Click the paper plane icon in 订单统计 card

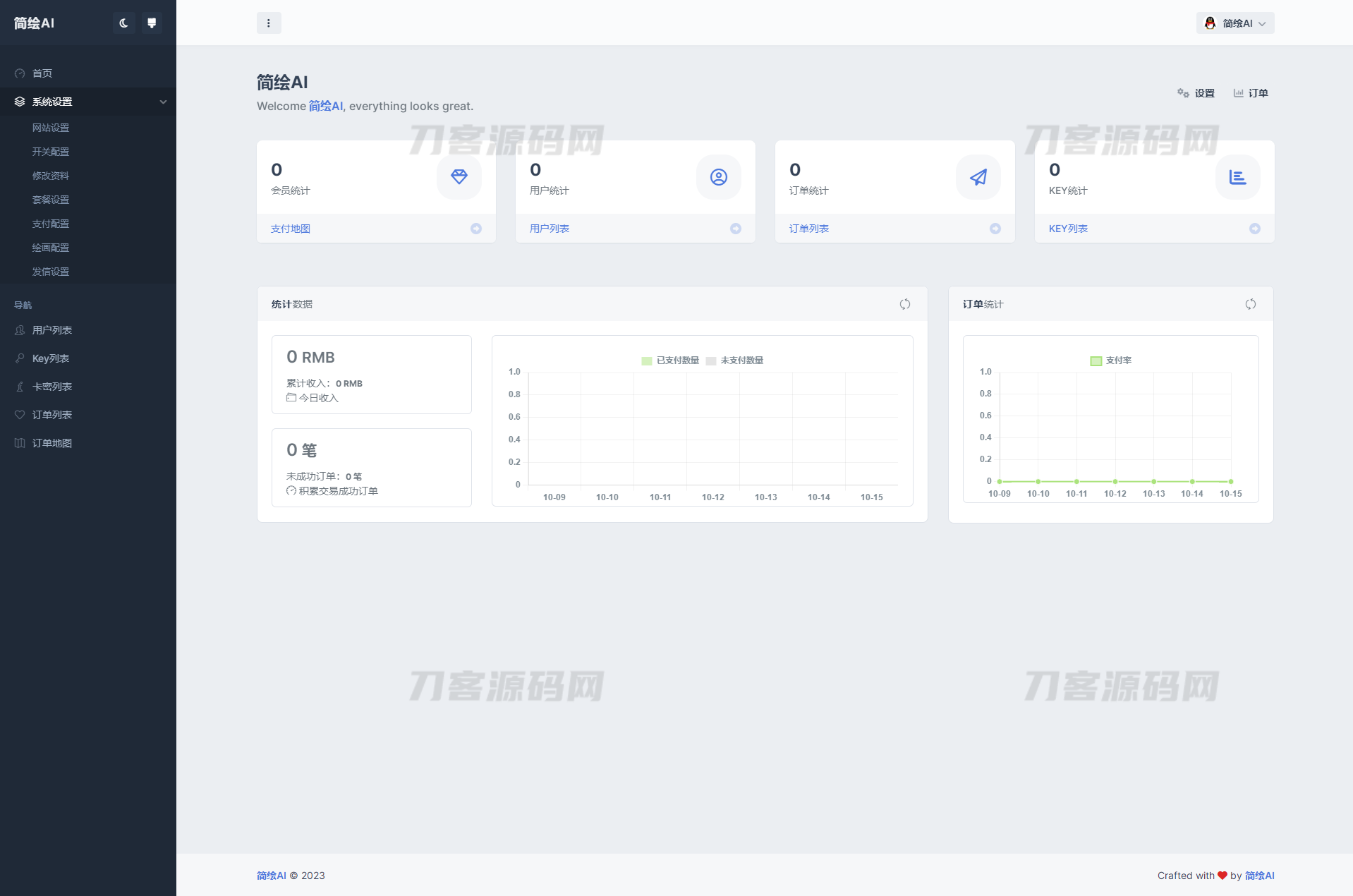(x=978, y=177)
